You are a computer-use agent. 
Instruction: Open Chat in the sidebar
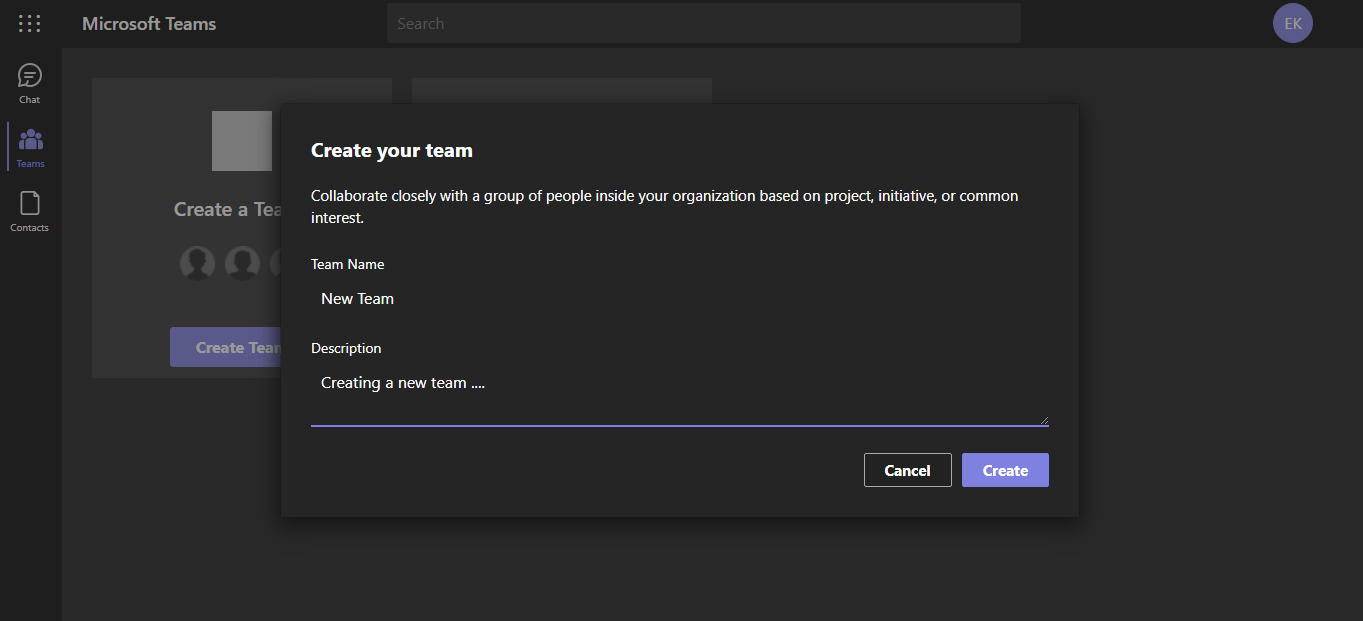[x=30, y=84]
